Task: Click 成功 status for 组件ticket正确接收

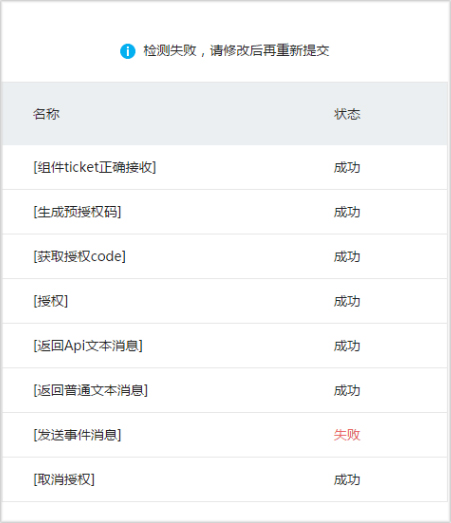Action: point(347,167)
